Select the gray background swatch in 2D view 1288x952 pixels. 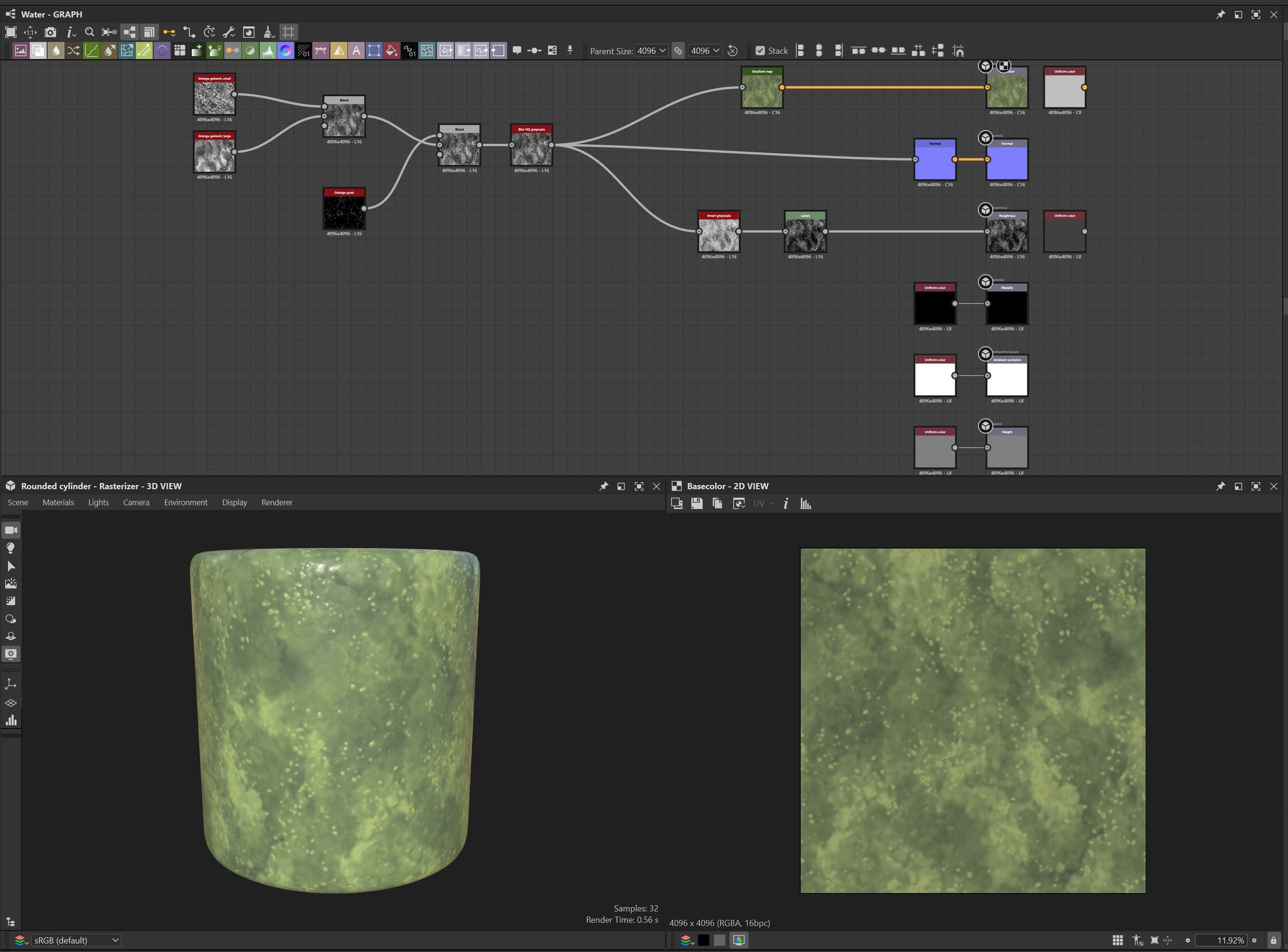coord(720,941)
